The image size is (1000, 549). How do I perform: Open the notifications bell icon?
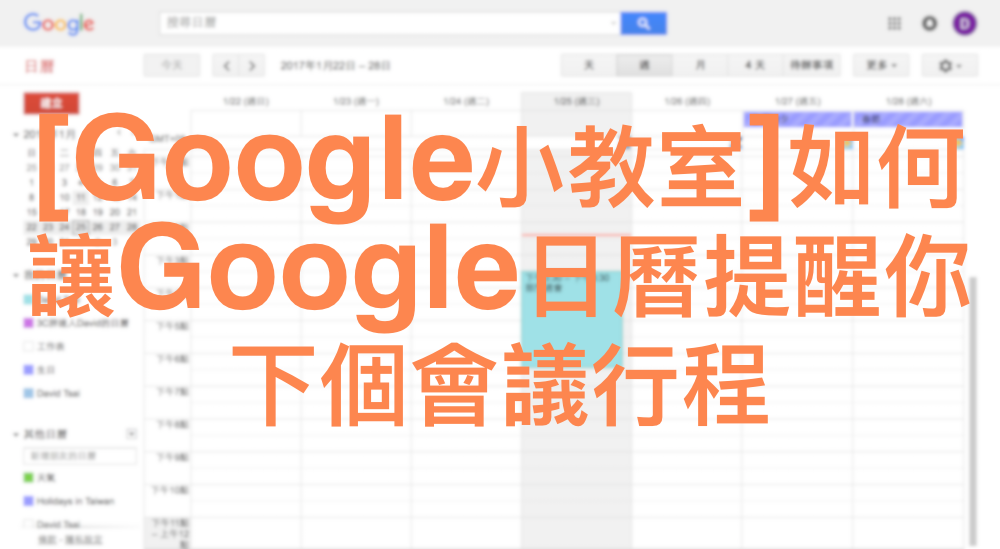pos(929,24)
